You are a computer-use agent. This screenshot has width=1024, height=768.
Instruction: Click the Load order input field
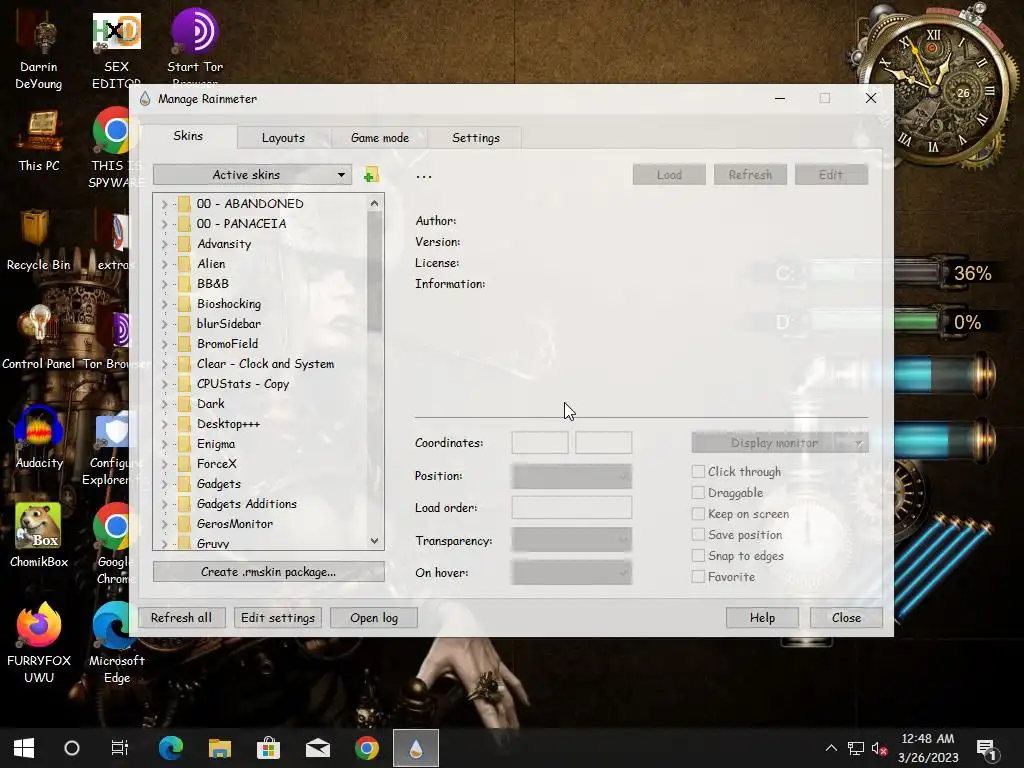coord(571,507)
